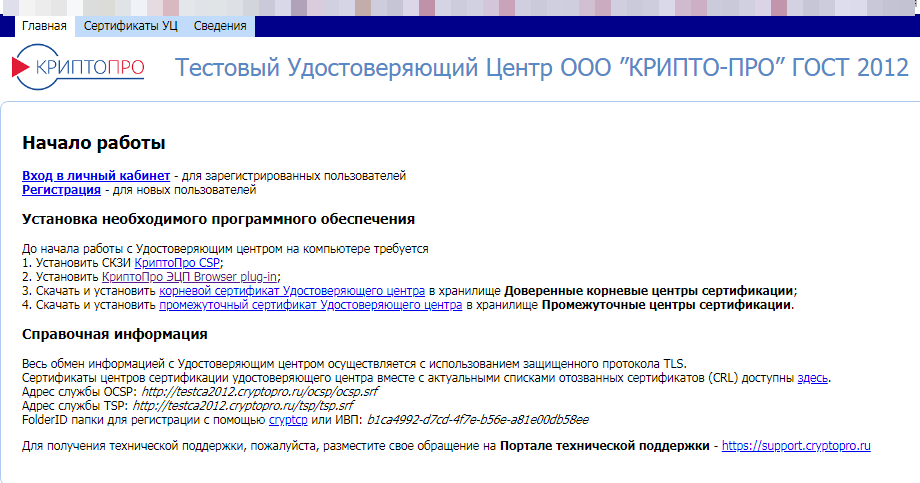The image size is (920, 483).
Task: Click the Начало работы heading
Action: point(94,143)
